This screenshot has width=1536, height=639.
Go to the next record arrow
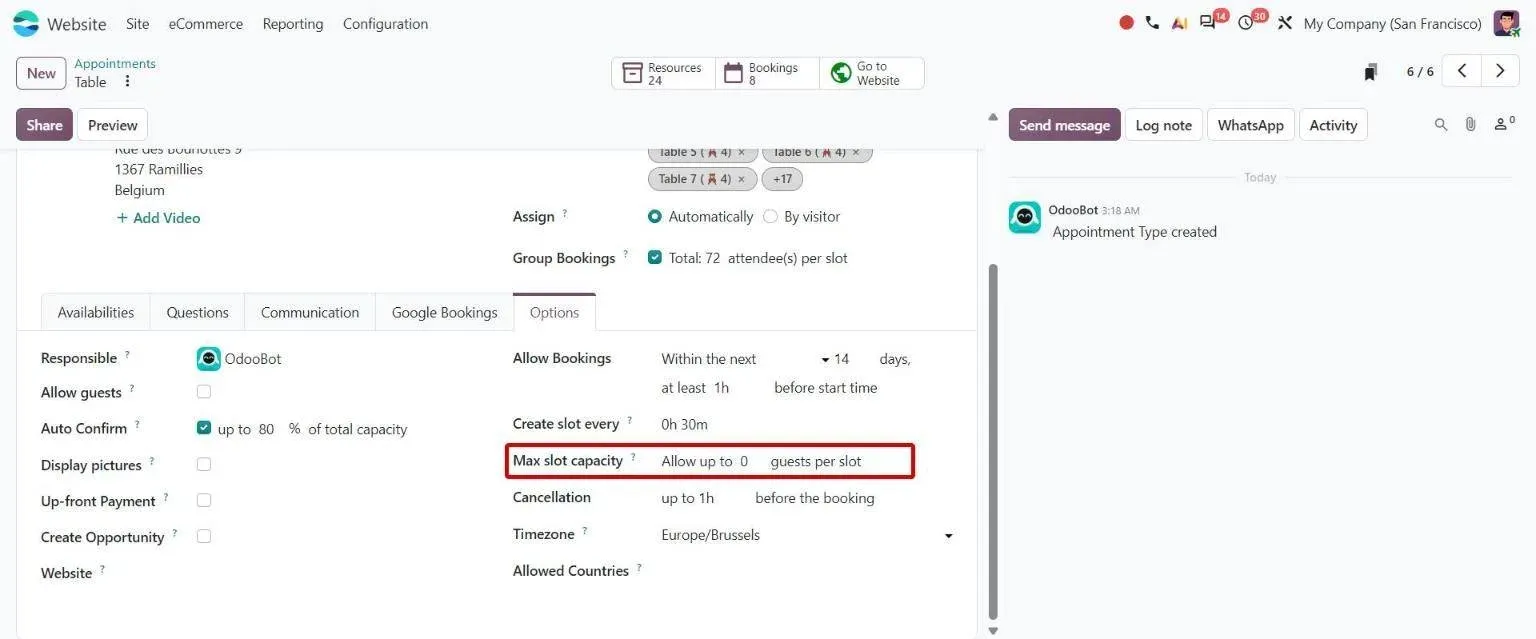pyautogui.click(x=1500, y=71)
